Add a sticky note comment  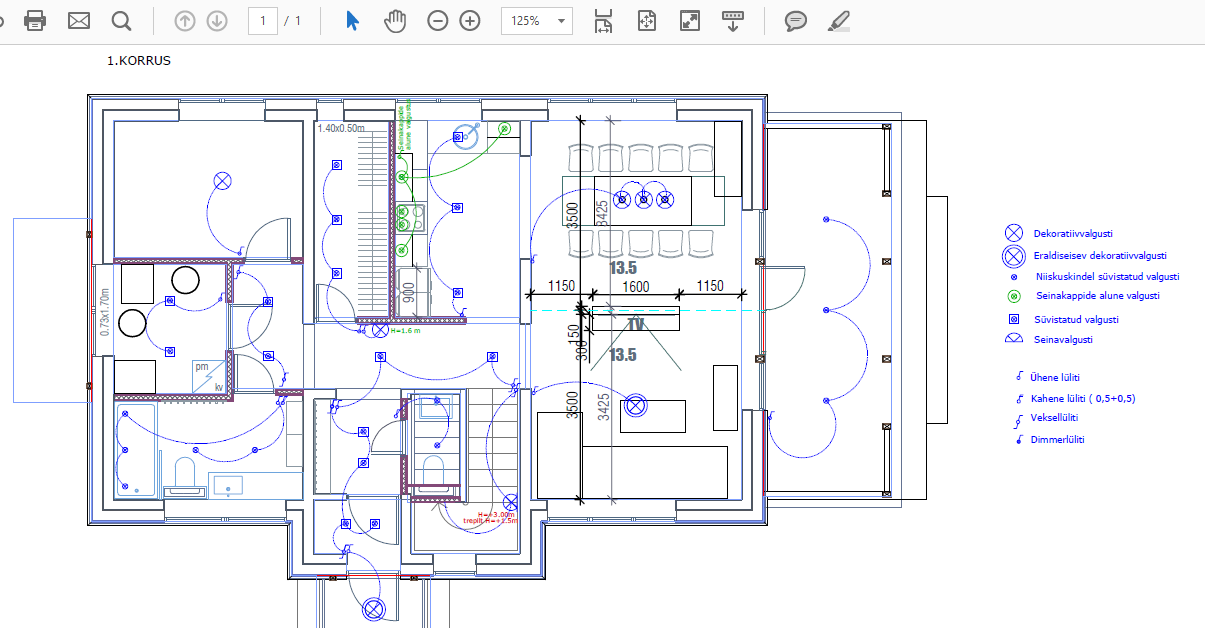click(x=796, y=21)
